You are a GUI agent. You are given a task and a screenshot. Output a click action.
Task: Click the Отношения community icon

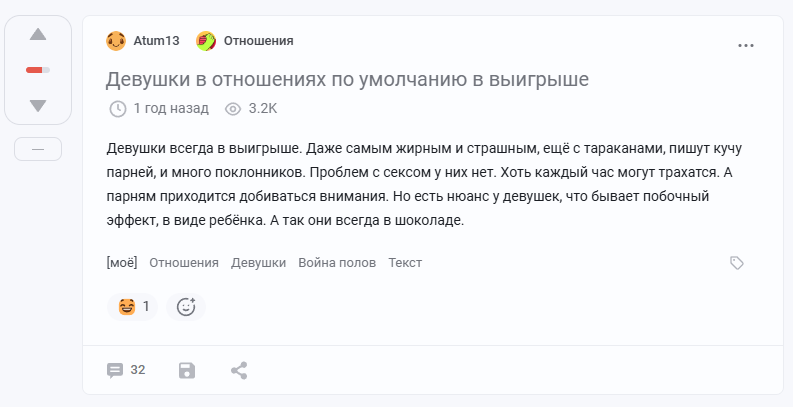pyautogui.click(x=206, y=41)
